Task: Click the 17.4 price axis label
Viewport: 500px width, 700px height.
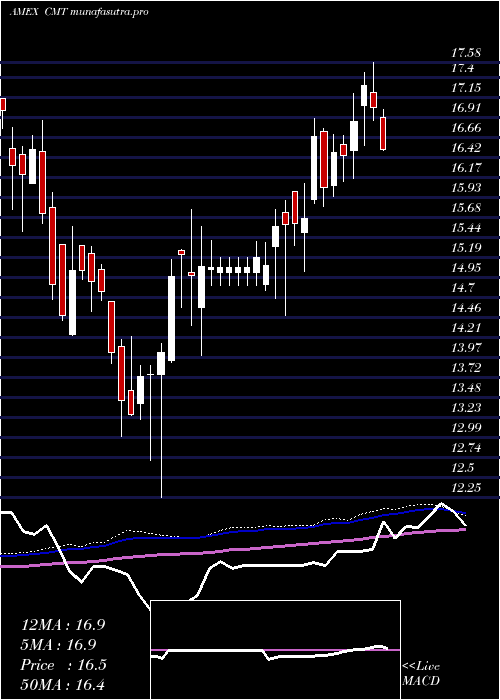Action: coord(462,68)
